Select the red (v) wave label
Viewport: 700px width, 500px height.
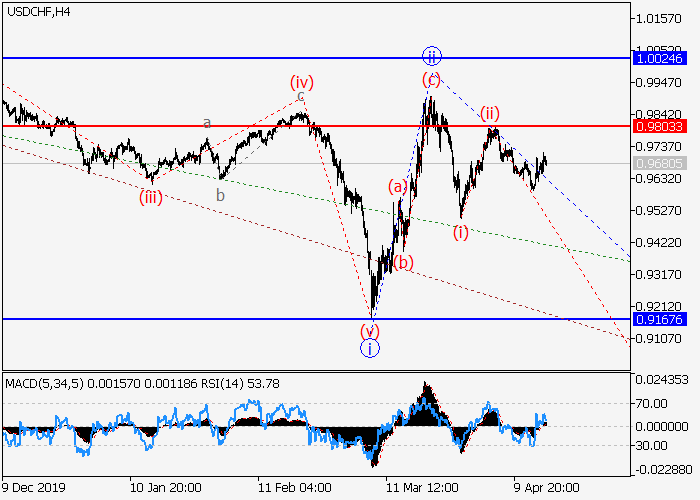370,328
